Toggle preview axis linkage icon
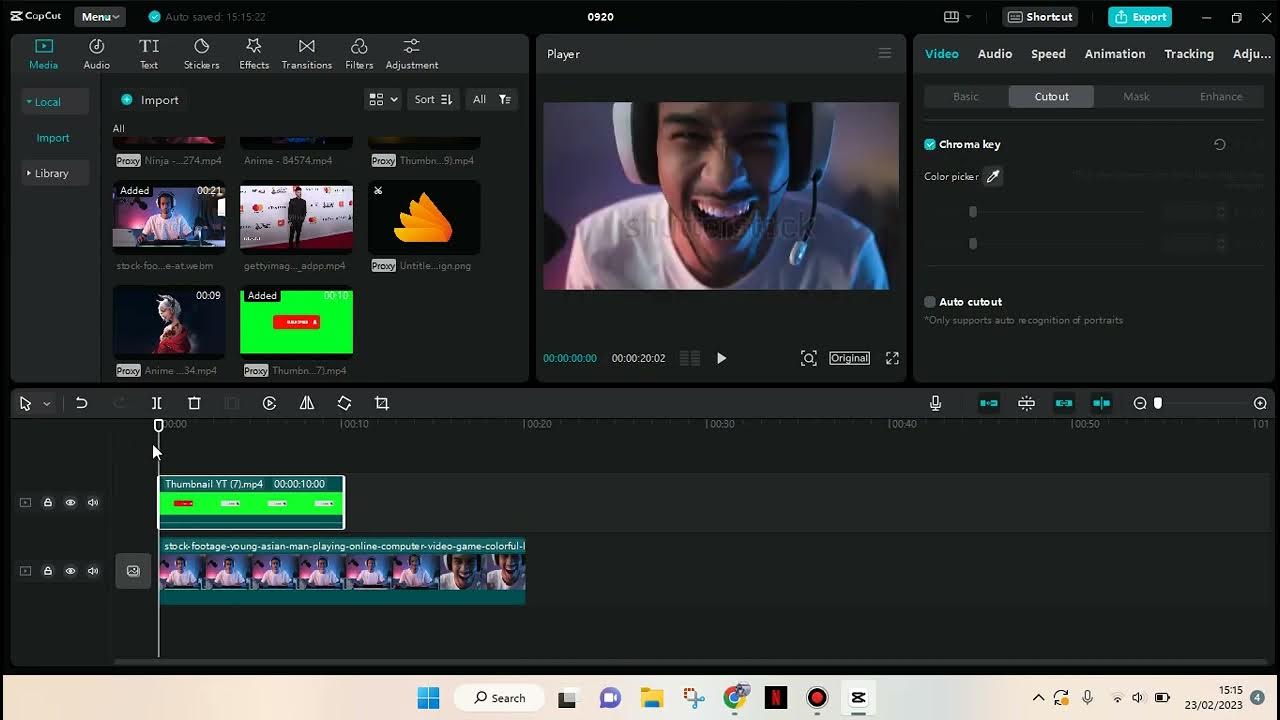The width and height of the screenshot is (1280, 720). click(x=1101, y=403)
